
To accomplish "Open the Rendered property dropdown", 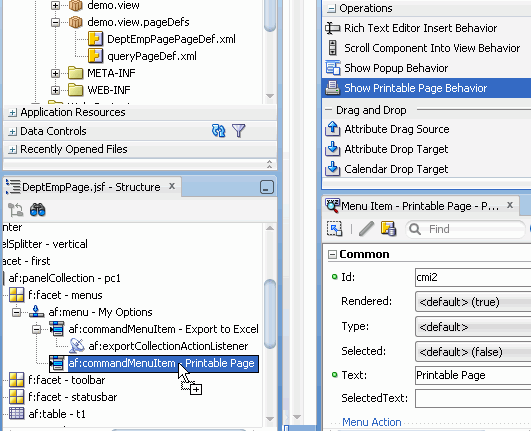I will coord(473,302).
